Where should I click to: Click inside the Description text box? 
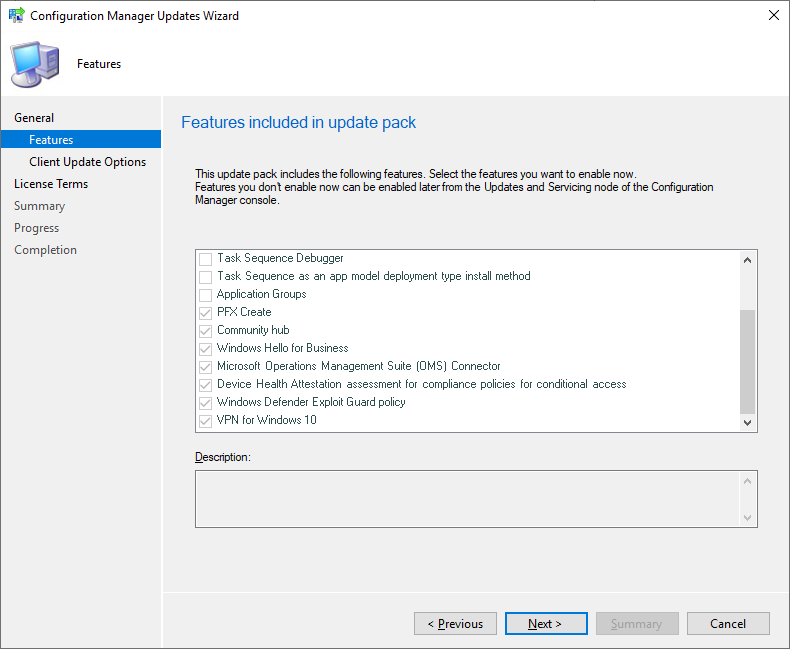tap(466, 498)
